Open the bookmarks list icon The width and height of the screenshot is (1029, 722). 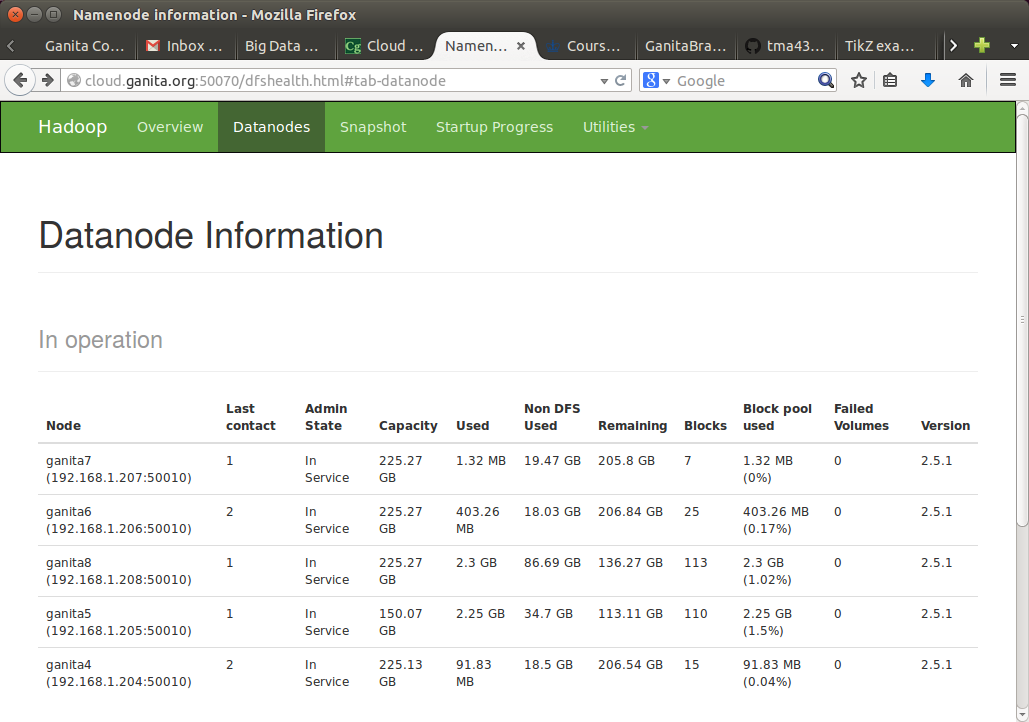pos(890,81)
